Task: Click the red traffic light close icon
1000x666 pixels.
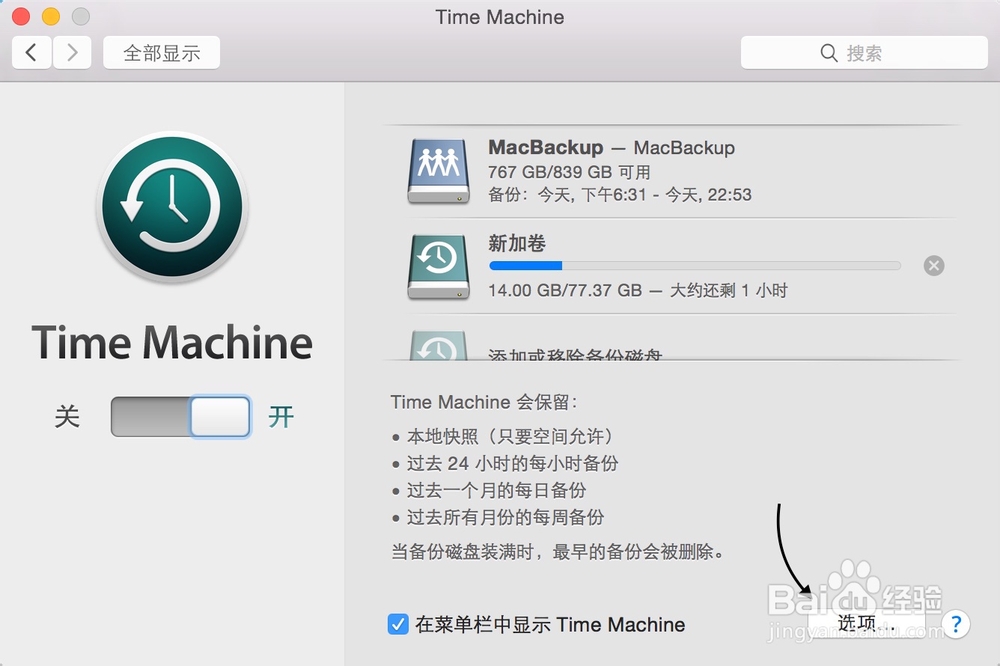Action: [18, 17]
